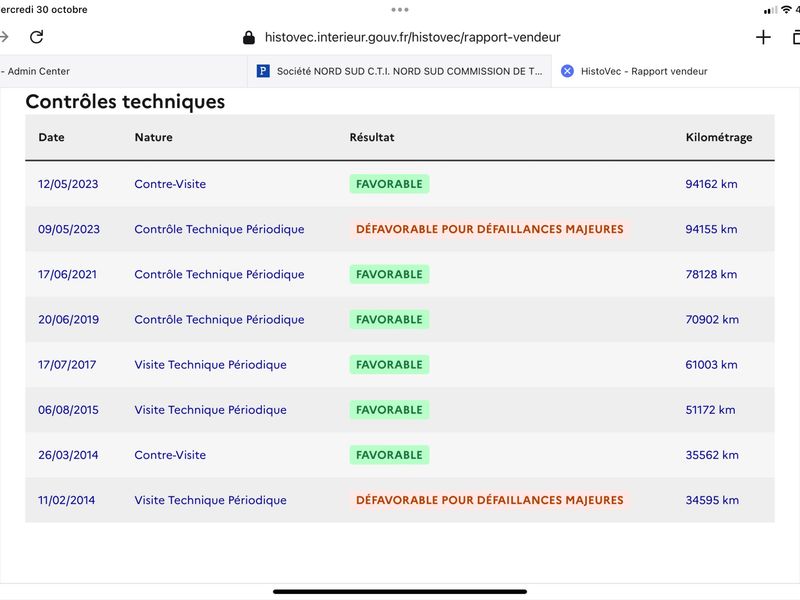Close the HistoVec tab with the X icon
Image resolution: width=800 pixels, height=600 pixels.
point(567,71)
